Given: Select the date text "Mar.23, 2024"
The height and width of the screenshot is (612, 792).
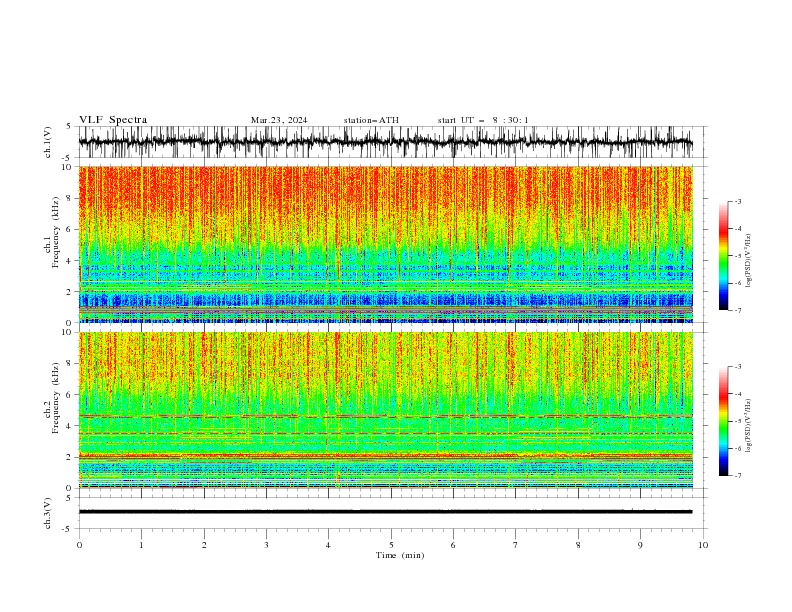Looking at the screenshot, I should click(x=279, y=120).
